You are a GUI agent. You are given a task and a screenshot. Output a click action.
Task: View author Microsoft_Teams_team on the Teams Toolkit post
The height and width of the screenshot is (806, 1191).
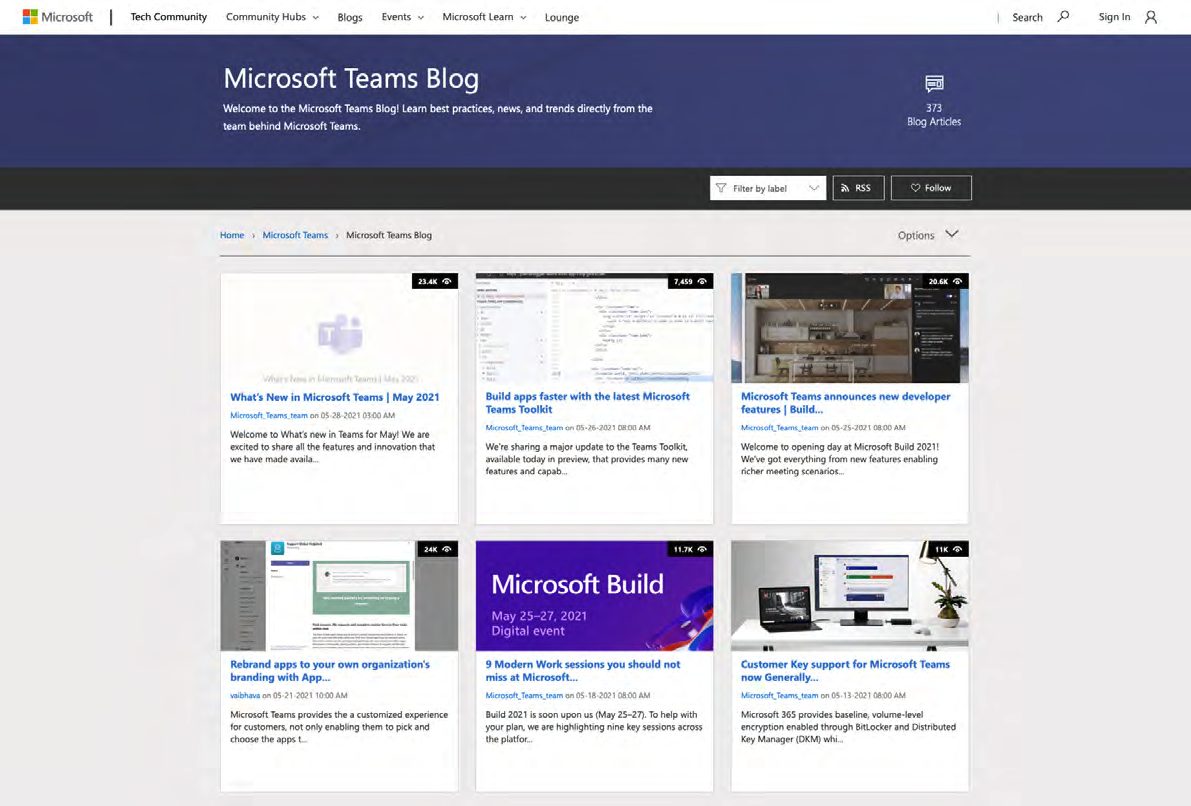tap(524, 428)
